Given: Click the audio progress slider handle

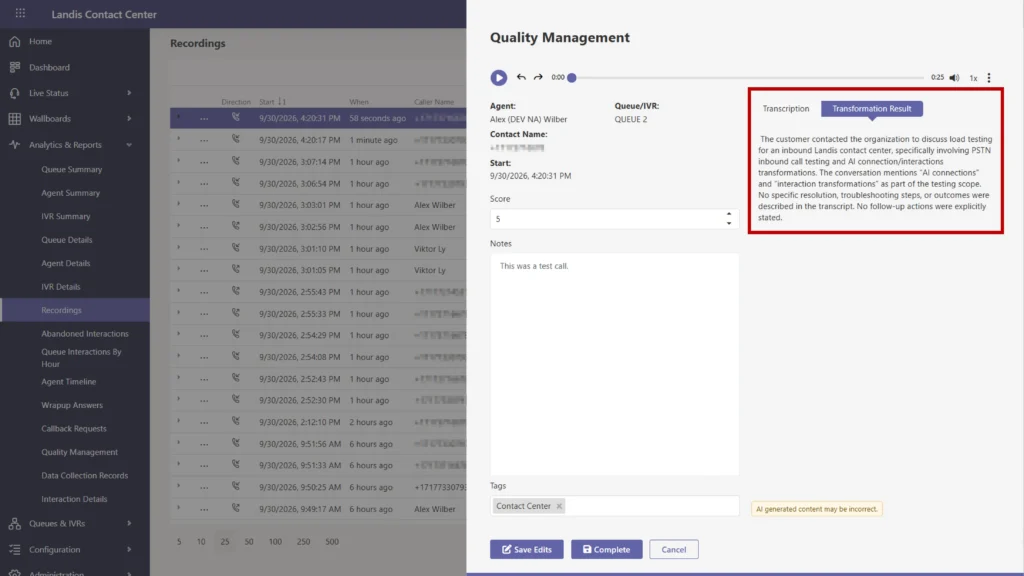Looking at the screenshot, I should [571, 78].
